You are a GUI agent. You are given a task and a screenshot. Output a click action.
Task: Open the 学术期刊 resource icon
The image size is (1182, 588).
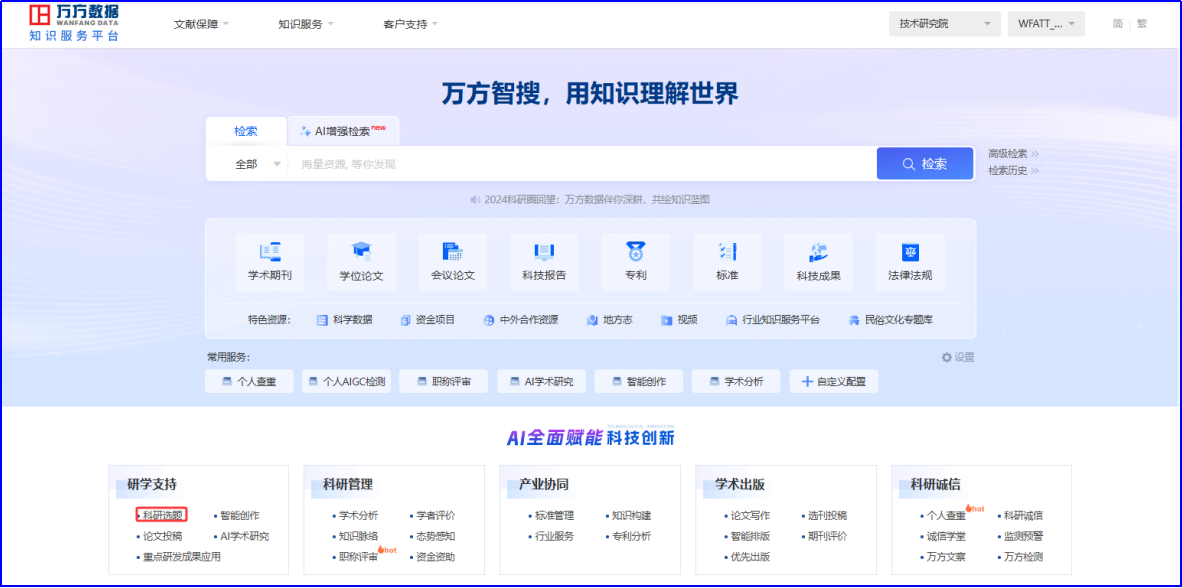pyautogui.click(x=270, y=252)
